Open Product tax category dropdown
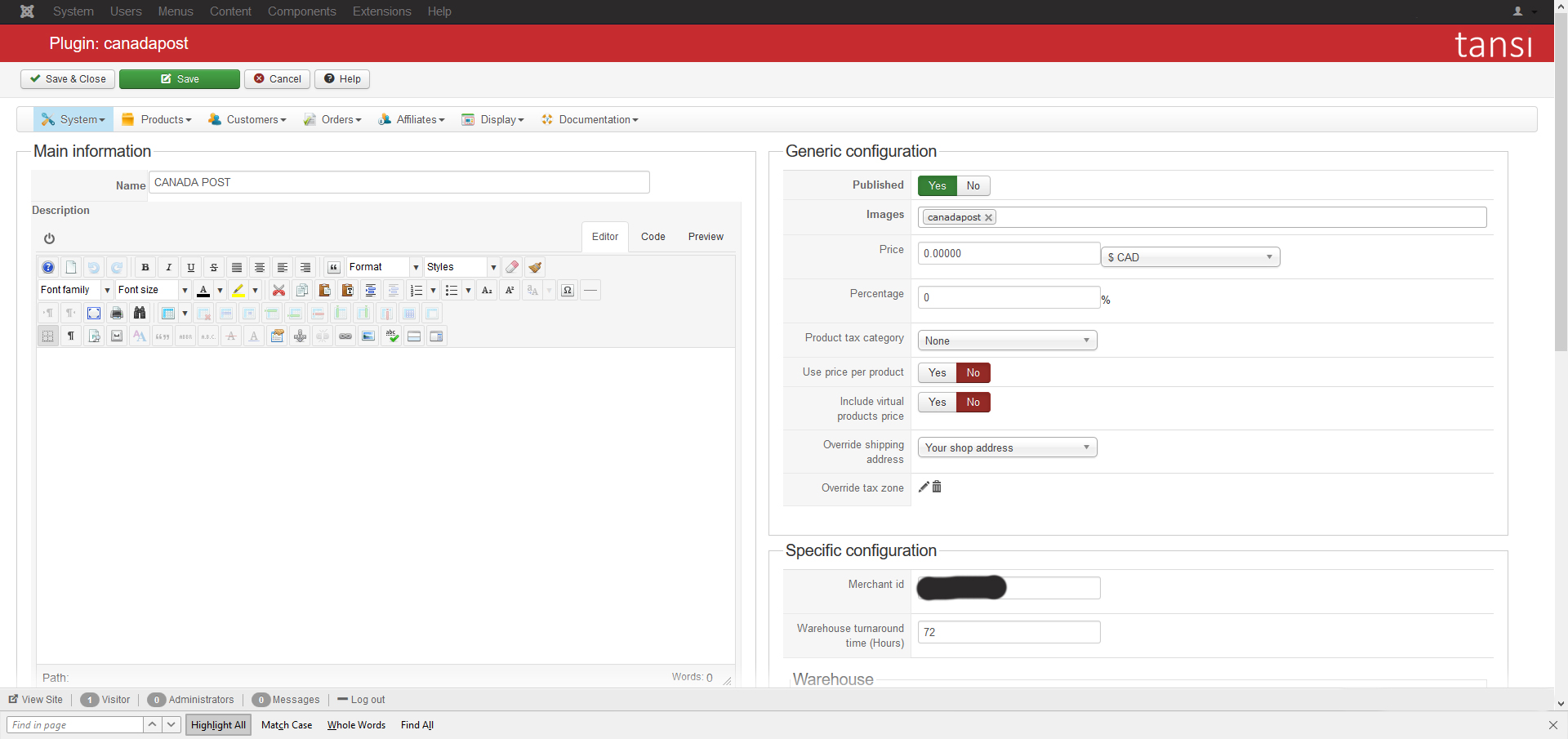Screen dimensions: 1568x739 point(1008,341)
